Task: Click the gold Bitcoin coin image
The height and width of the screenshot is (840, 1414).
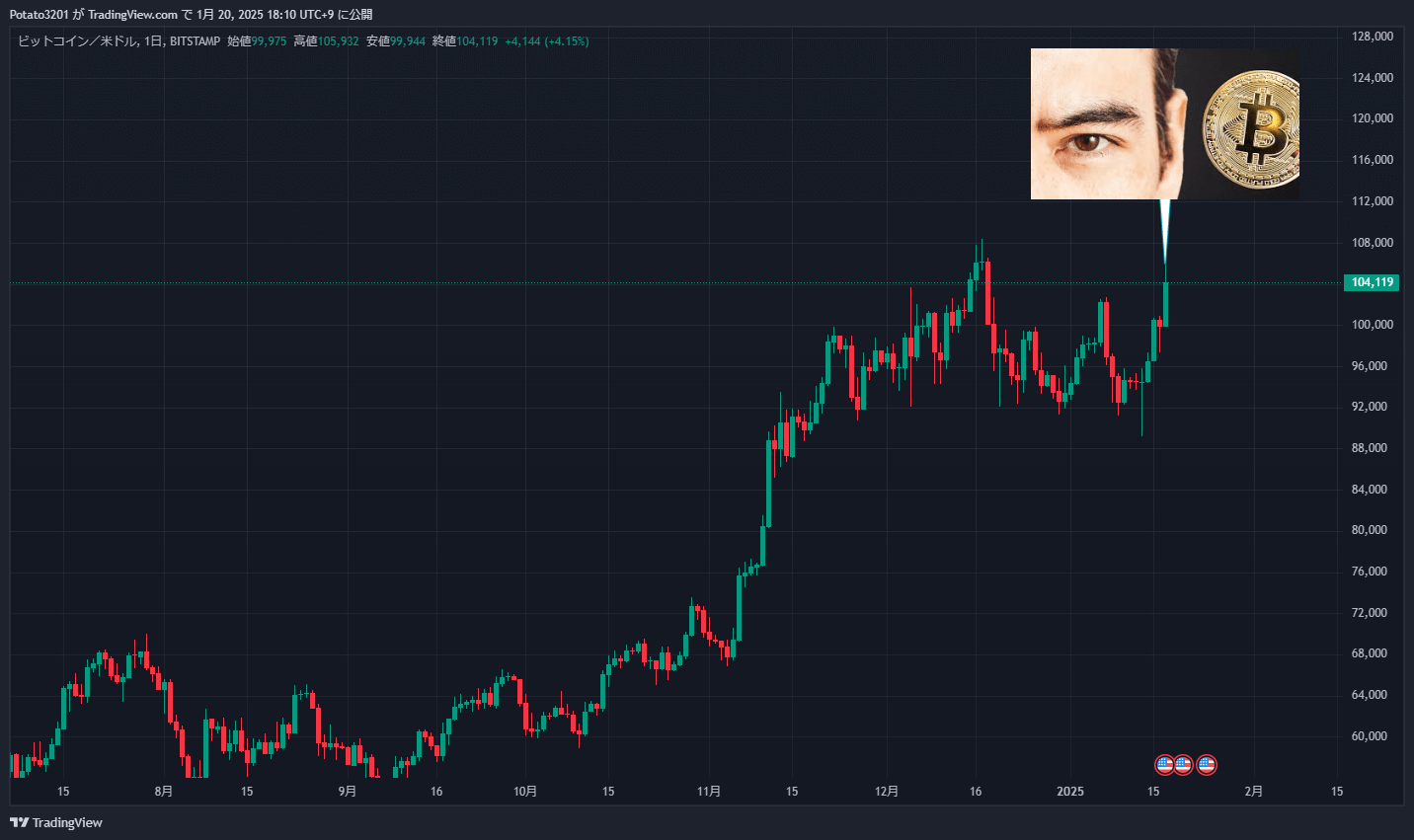Action: pyautogui.click(x=1251, y=128)
